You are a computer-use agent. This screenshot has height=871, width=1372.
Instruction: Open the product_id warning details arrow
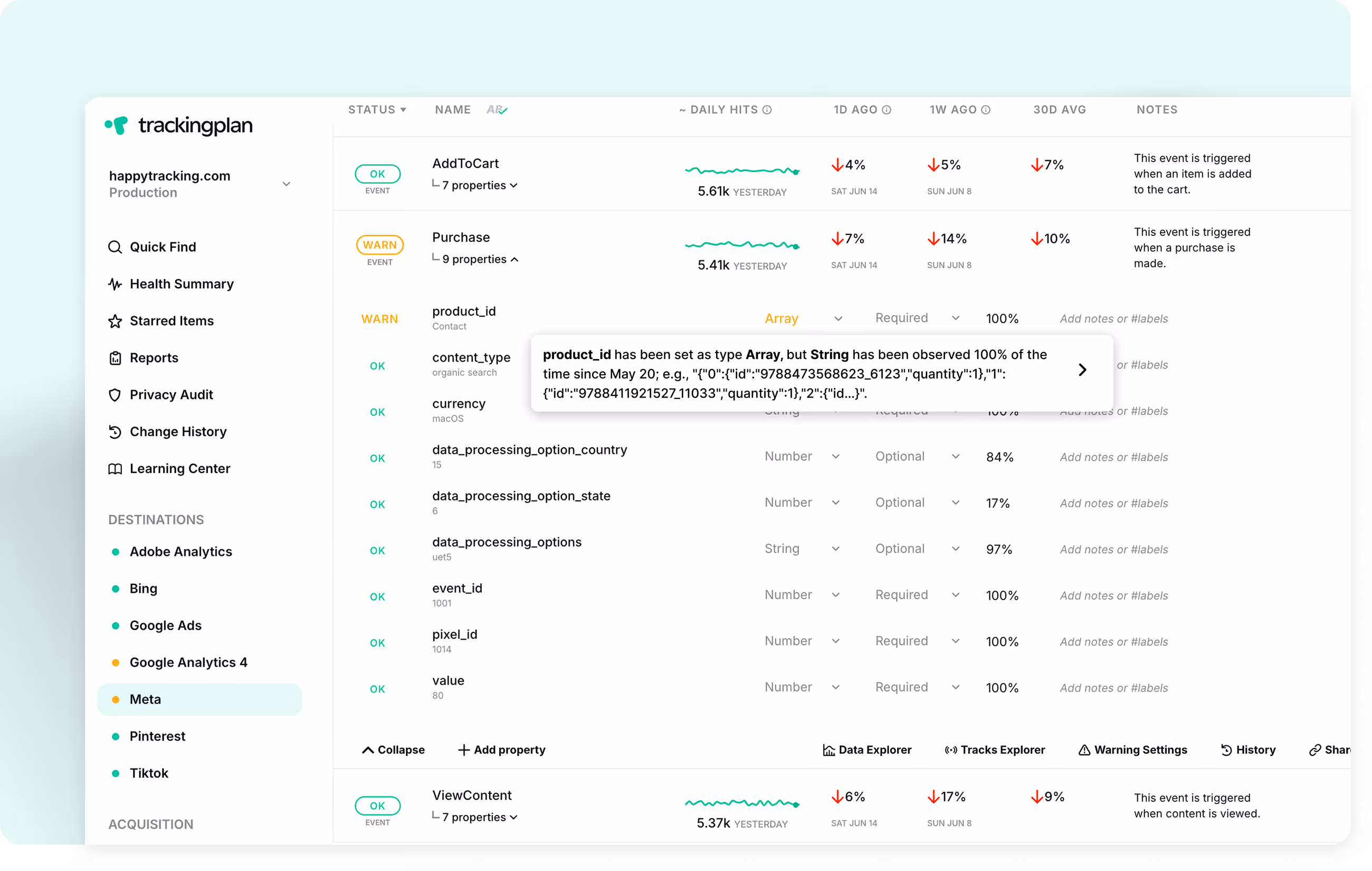[1082, 370]
